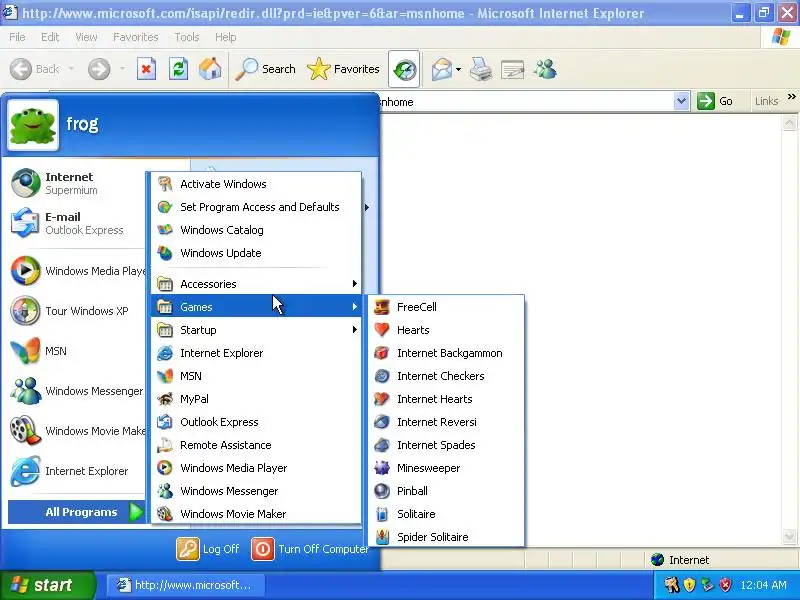Image resolution: width=800 pixels, height=600 pixels.
Task: Open Windows Messenger from All Programs
Action: tap(256, 490)
